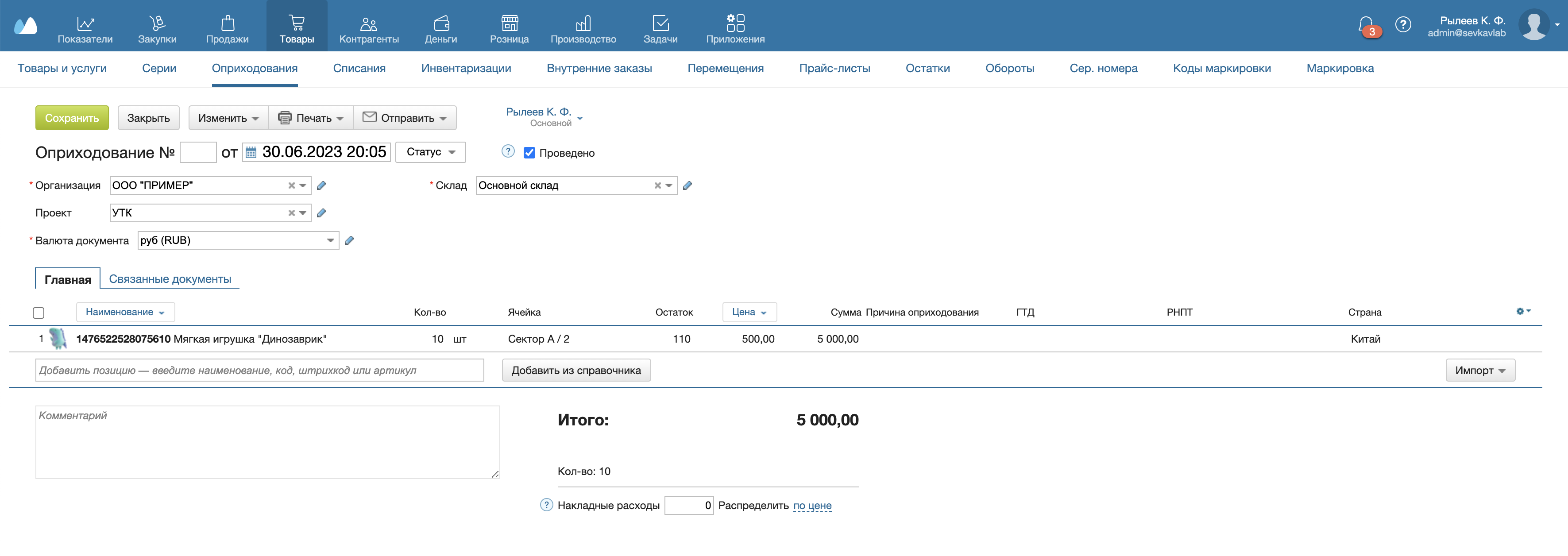Image resolution: width=1568 pixels, height=556 pixels.
Task: Open the calendar icon by the date
Action: coord(251,153)
